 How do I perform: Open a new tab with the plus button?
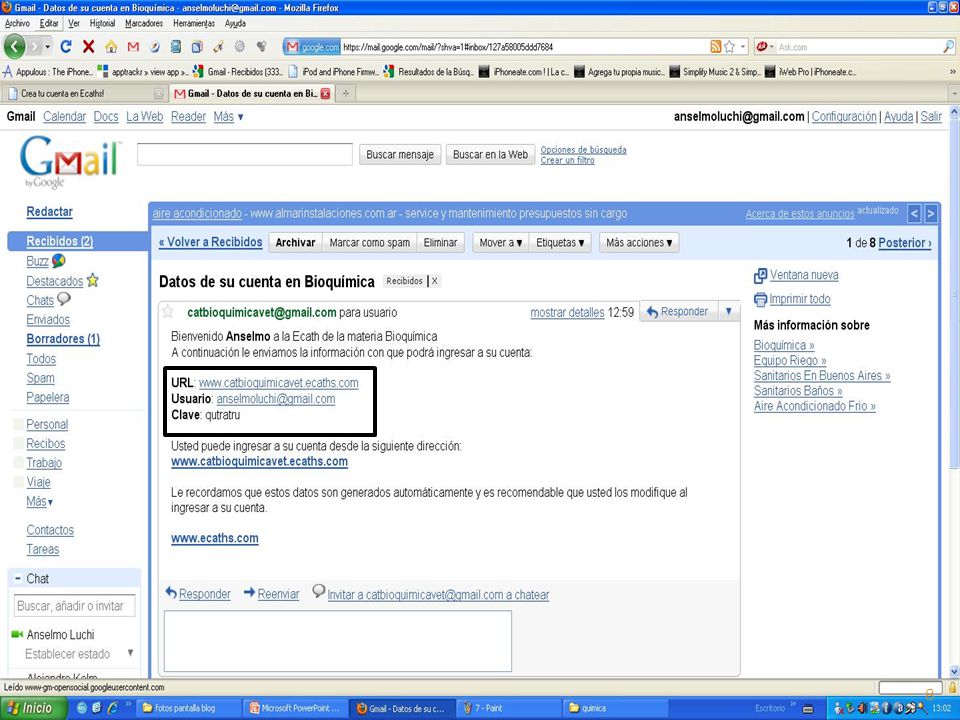tap(346, 94)
